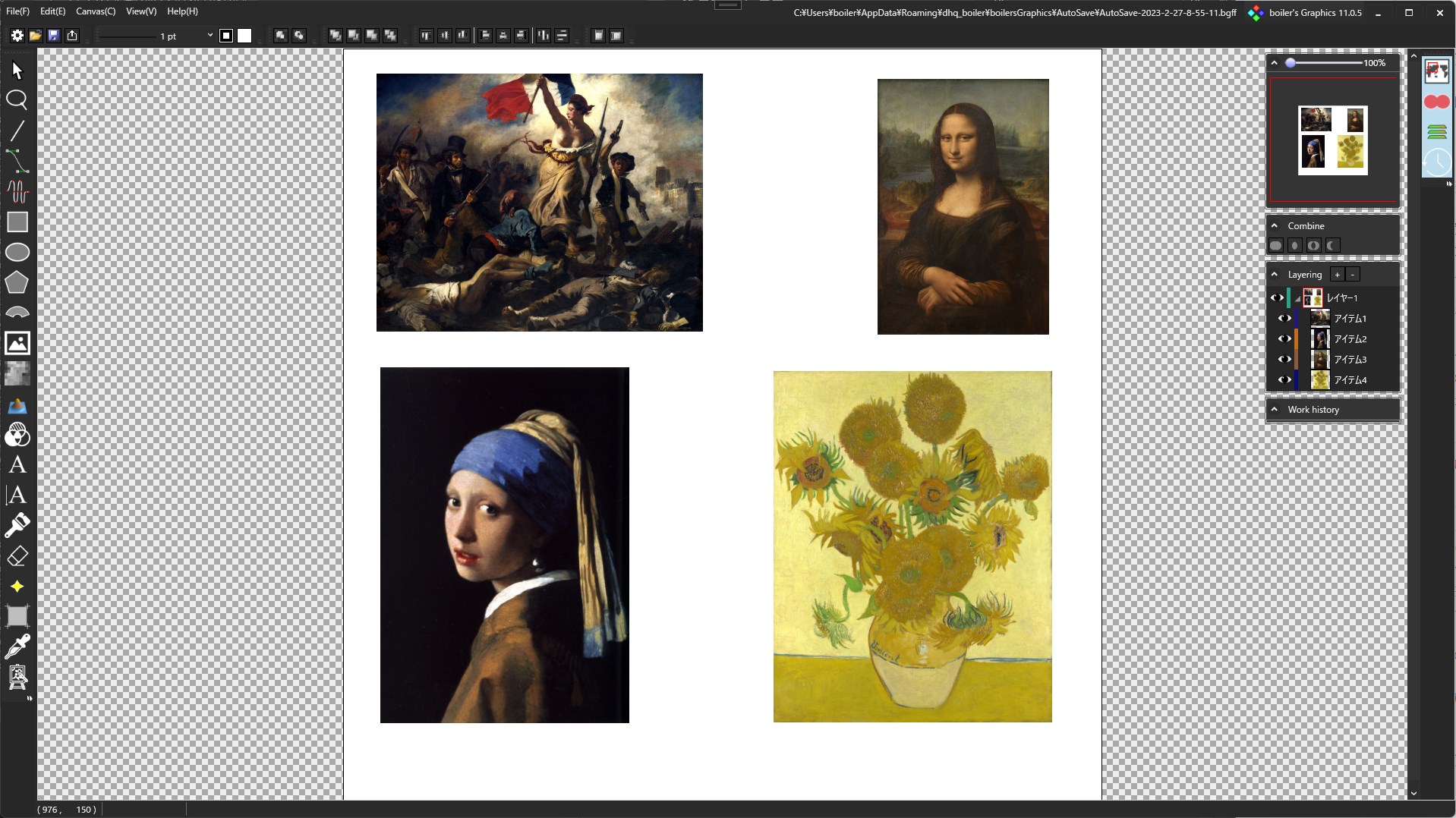Screen dimensions: 1456x818
Task: Hide レイヤー1 using its eye toggle
Action: pos(1277,297)
